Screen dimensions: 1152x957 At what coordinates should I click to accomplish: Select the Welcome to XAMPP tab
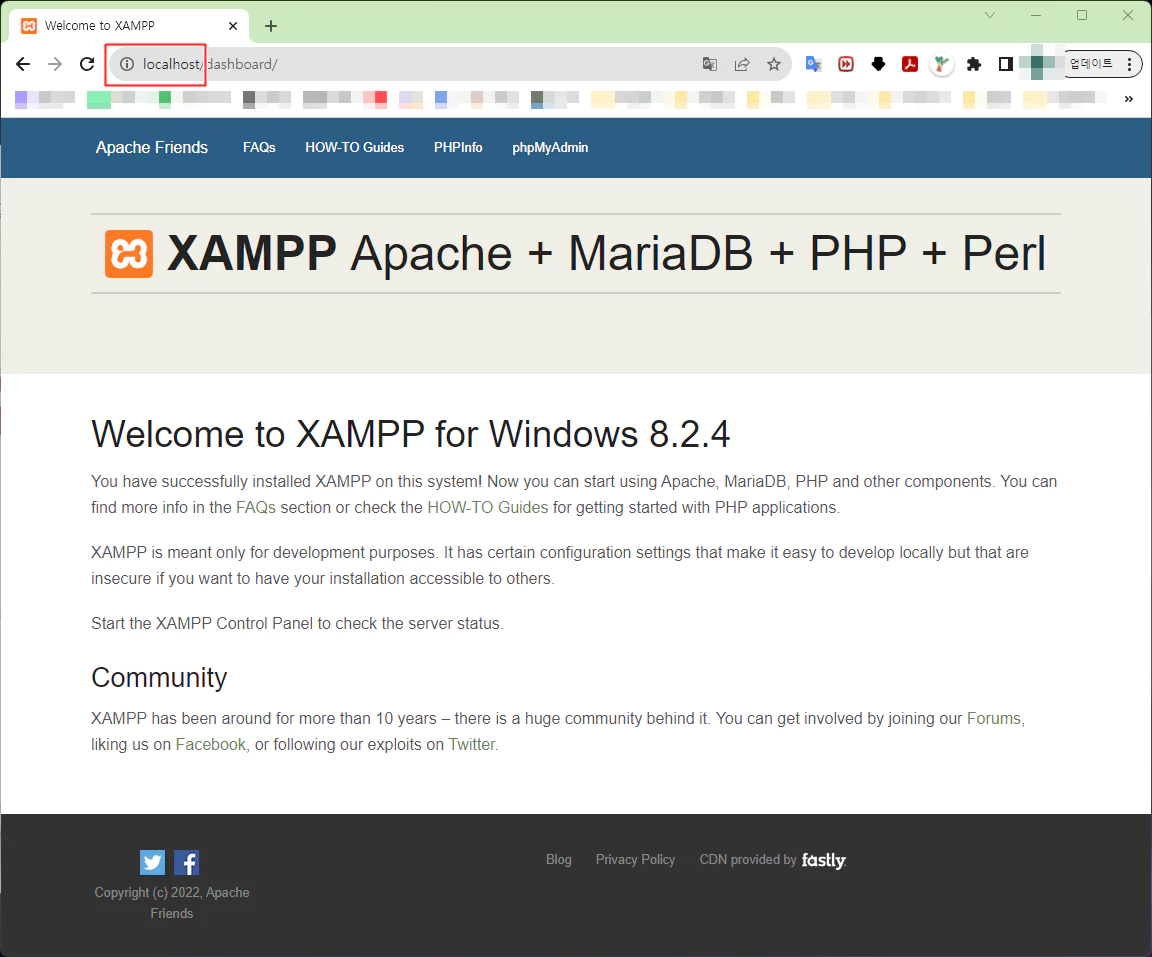click(129, 26)
